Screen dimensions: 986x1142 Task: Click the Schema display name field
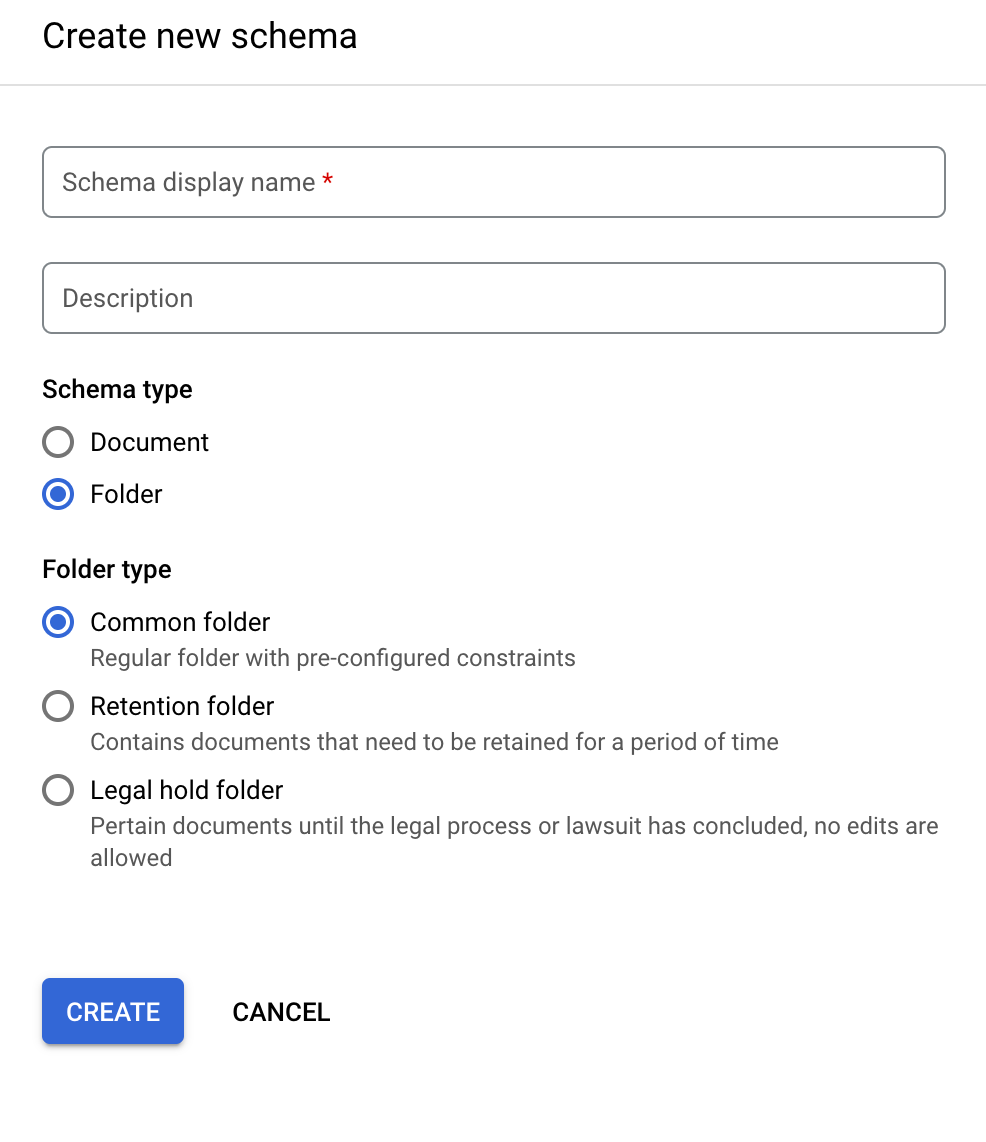coord(493,182)
